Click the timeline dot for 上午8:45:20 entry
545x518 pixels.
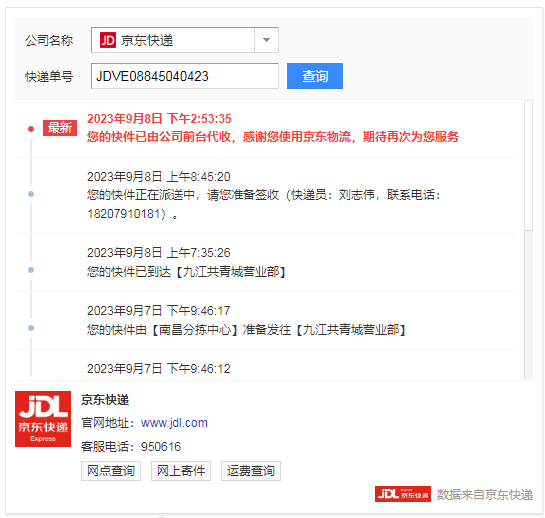(31, 194)
